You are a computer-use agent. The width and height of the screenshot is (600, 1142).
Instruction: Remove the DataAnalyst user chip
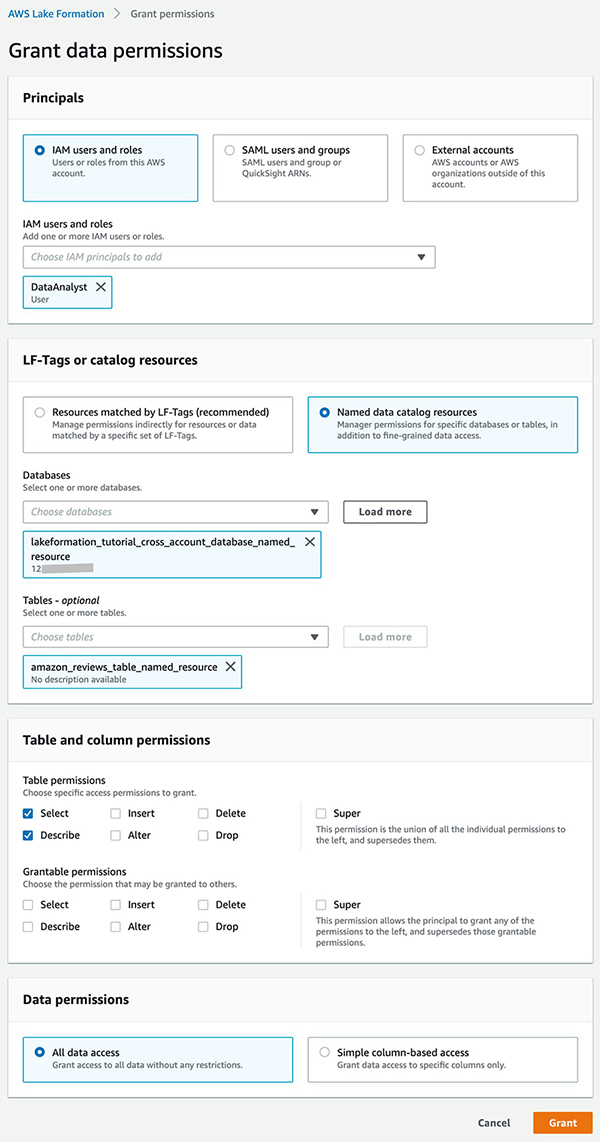[x=100, y=287]
